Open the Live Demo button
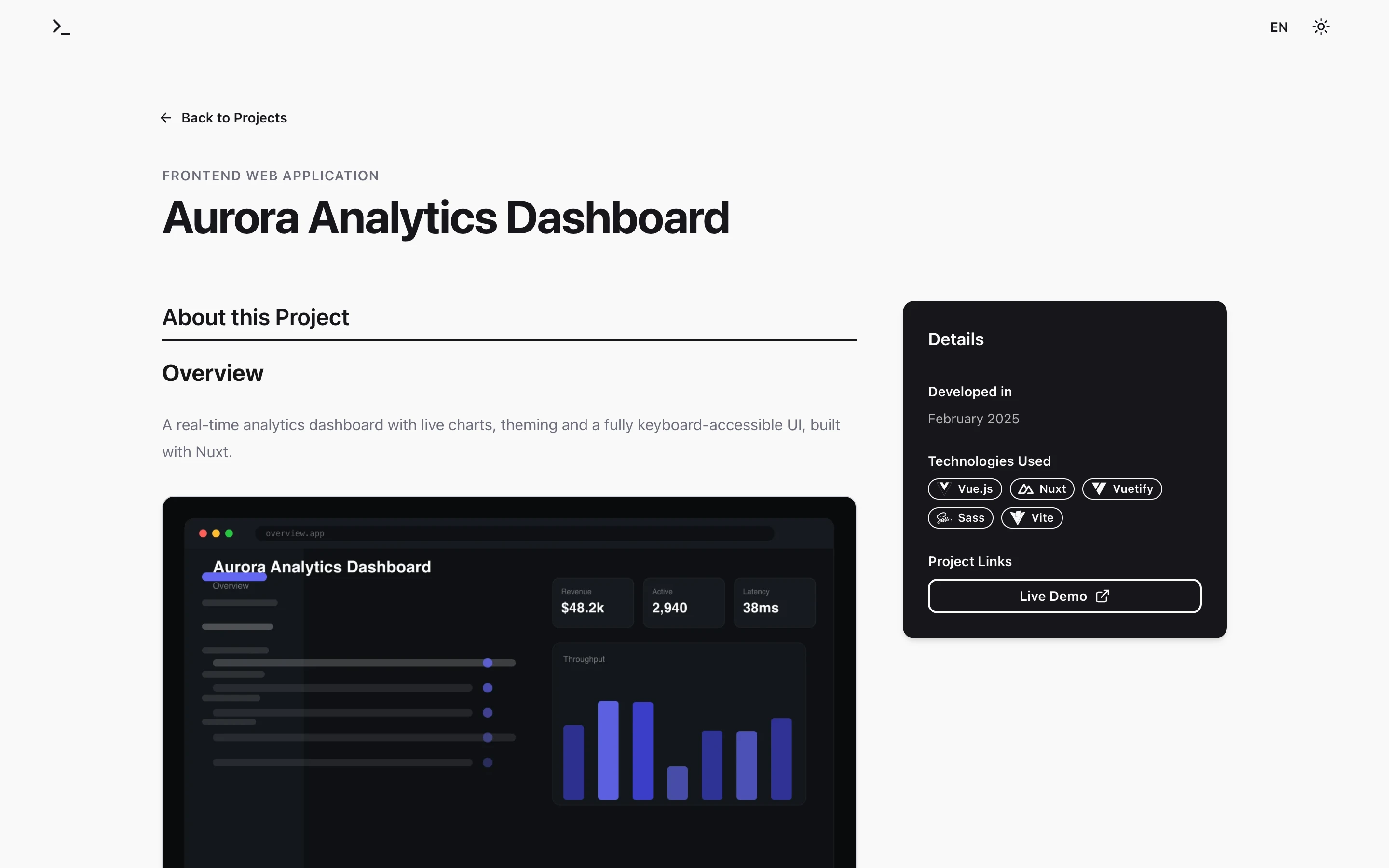Viewport: 1389px width, 868px height. [1064, 596]
